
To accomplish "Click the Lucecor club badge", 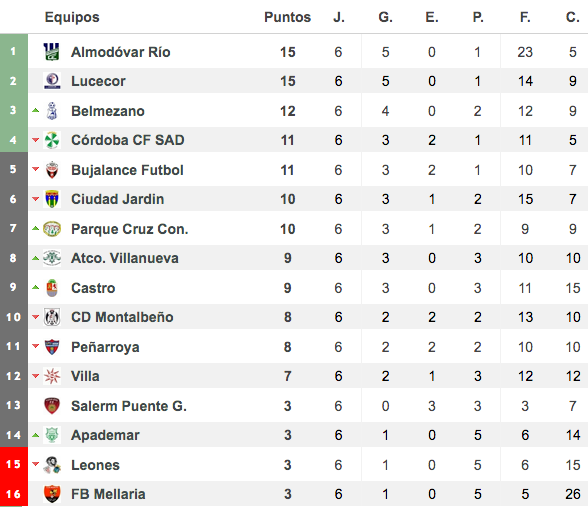I will point(52,81).
